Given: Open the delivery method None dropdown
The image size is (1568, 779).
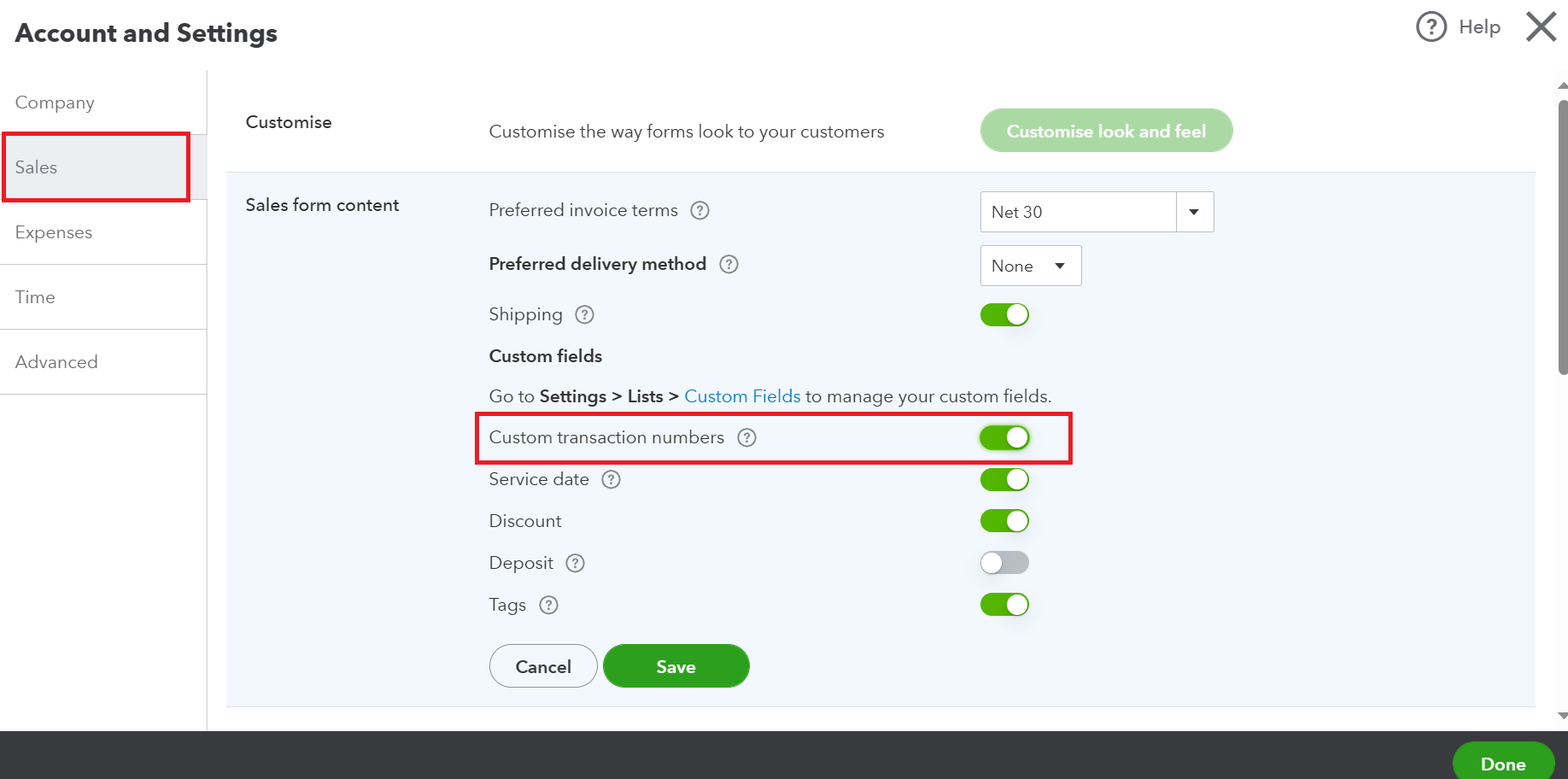Looking at the screenshot, I should point(1030,266).
